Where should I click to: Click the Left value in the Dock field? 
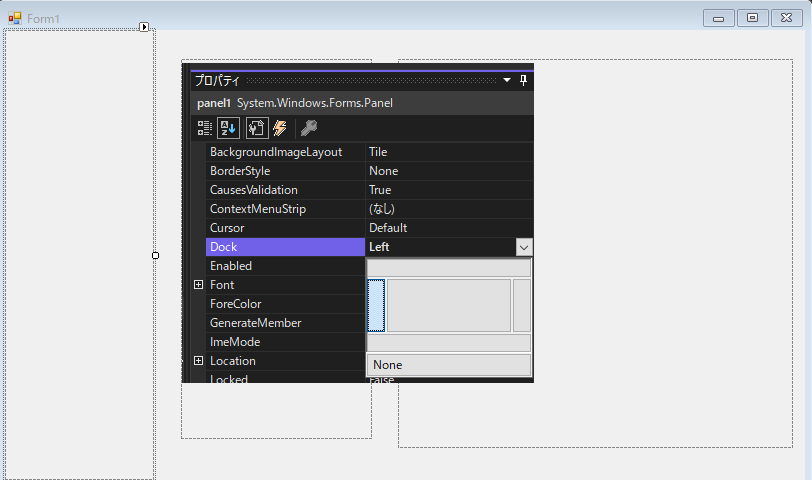tap(379, 247)
